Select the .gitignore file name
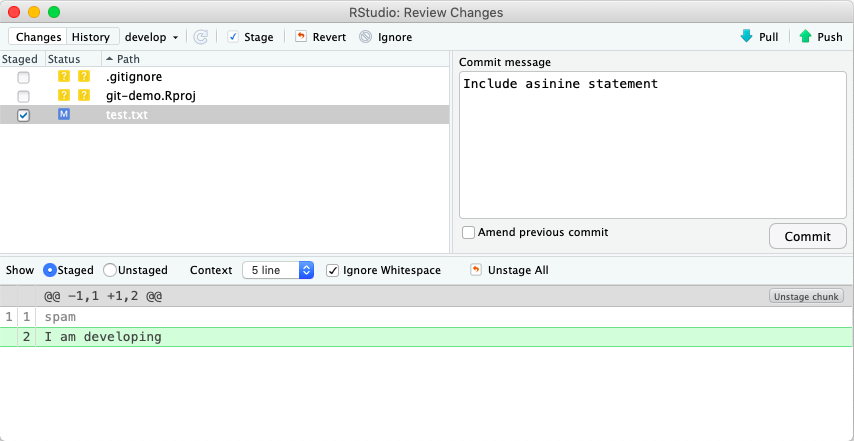This screenshot has width=854, height=441. [134, 77]
